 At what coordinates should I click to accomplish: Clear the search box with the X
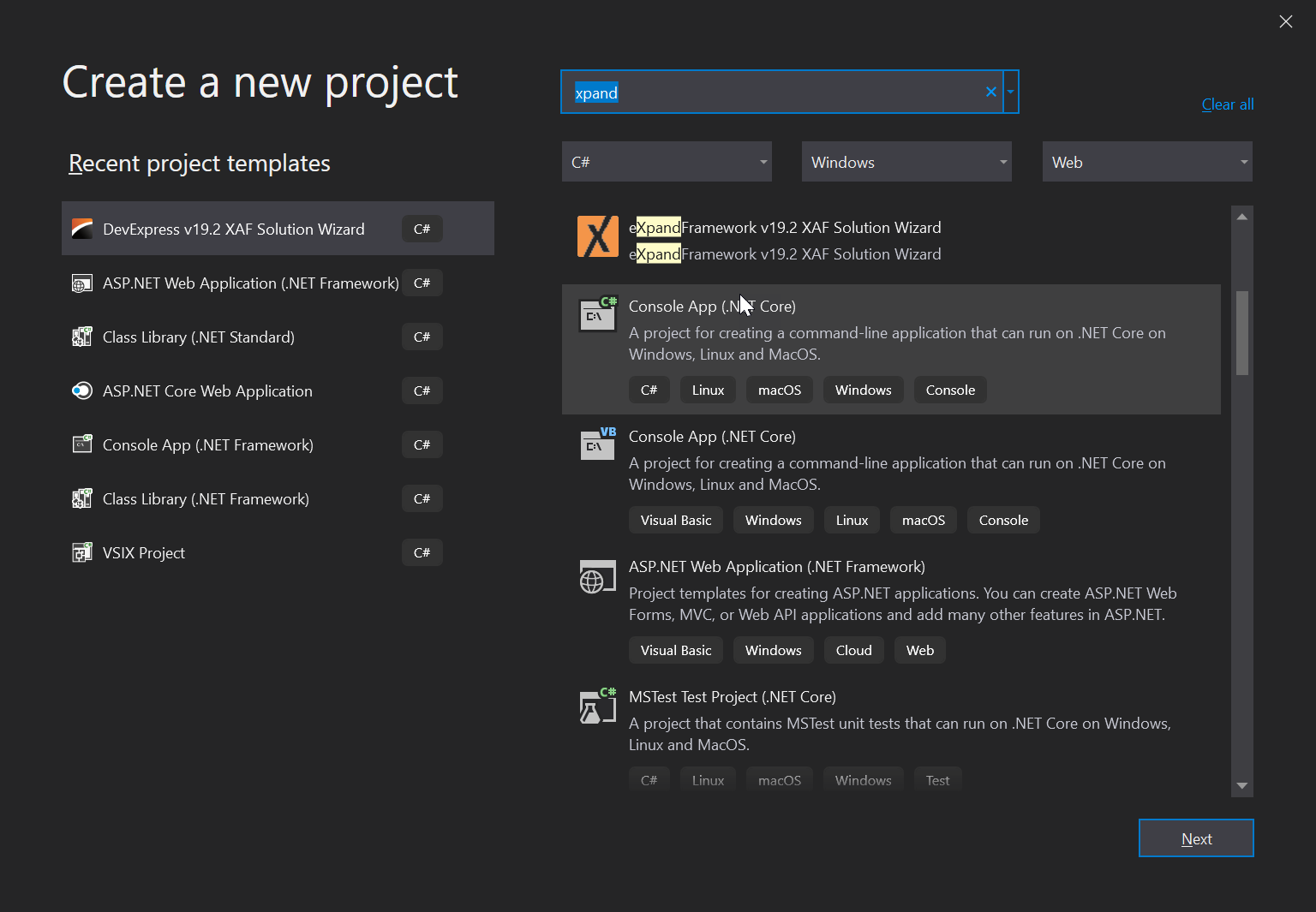[990, 92]
